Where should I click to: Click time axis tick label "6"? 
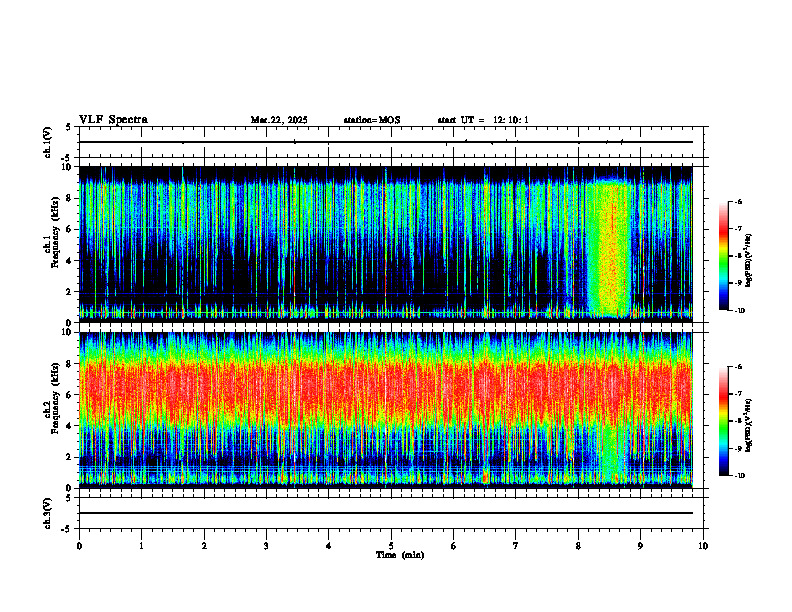click(453, 546)
